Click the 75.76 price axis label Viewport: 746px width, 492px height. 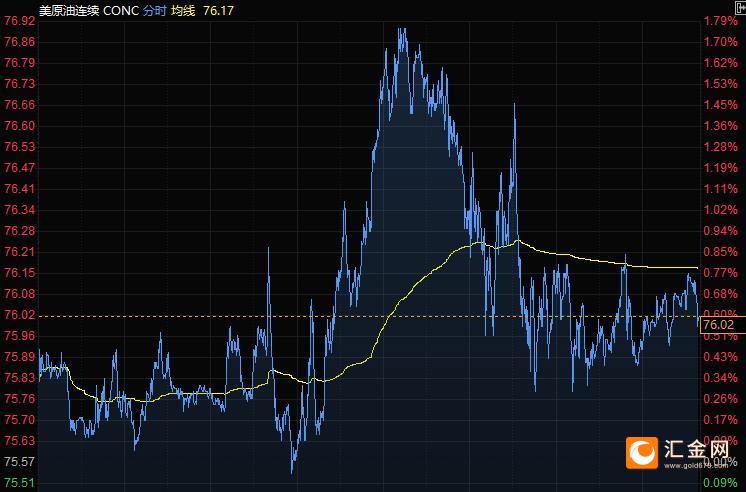[x=20, y=399]
